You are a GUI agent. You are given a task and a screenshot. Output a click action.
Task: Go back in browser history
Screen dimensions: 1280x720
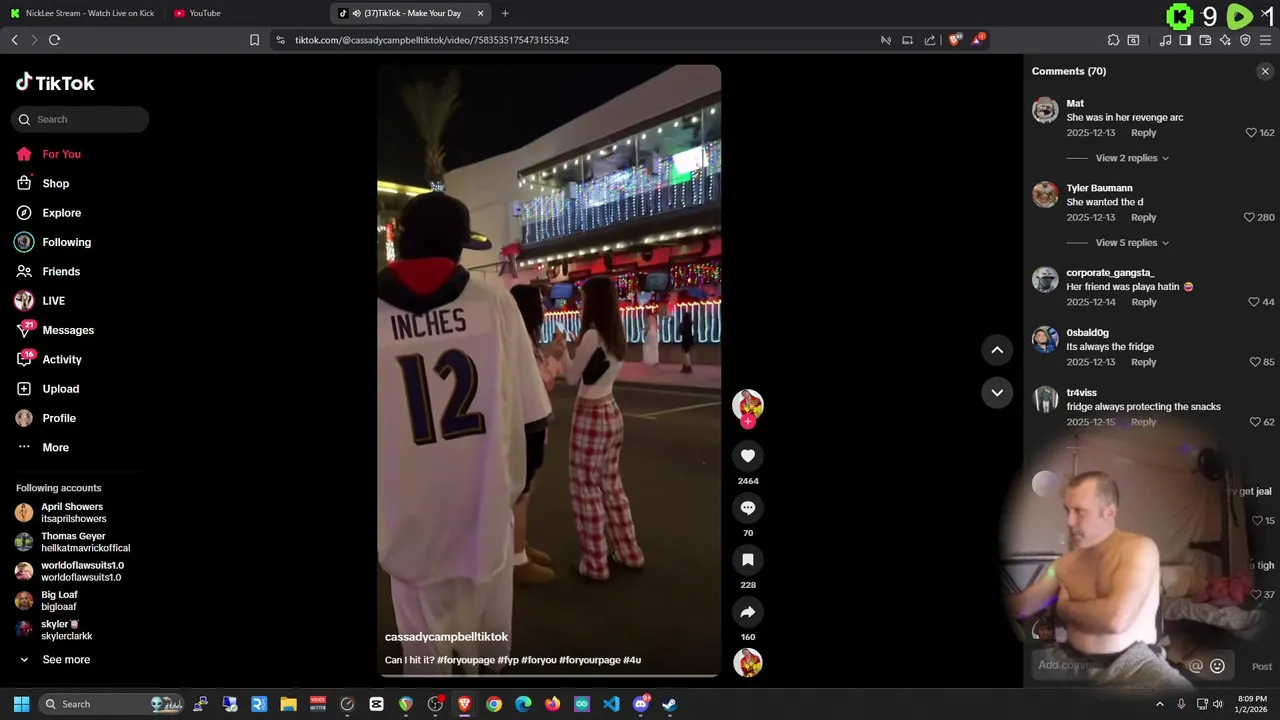tap(14, 40)
